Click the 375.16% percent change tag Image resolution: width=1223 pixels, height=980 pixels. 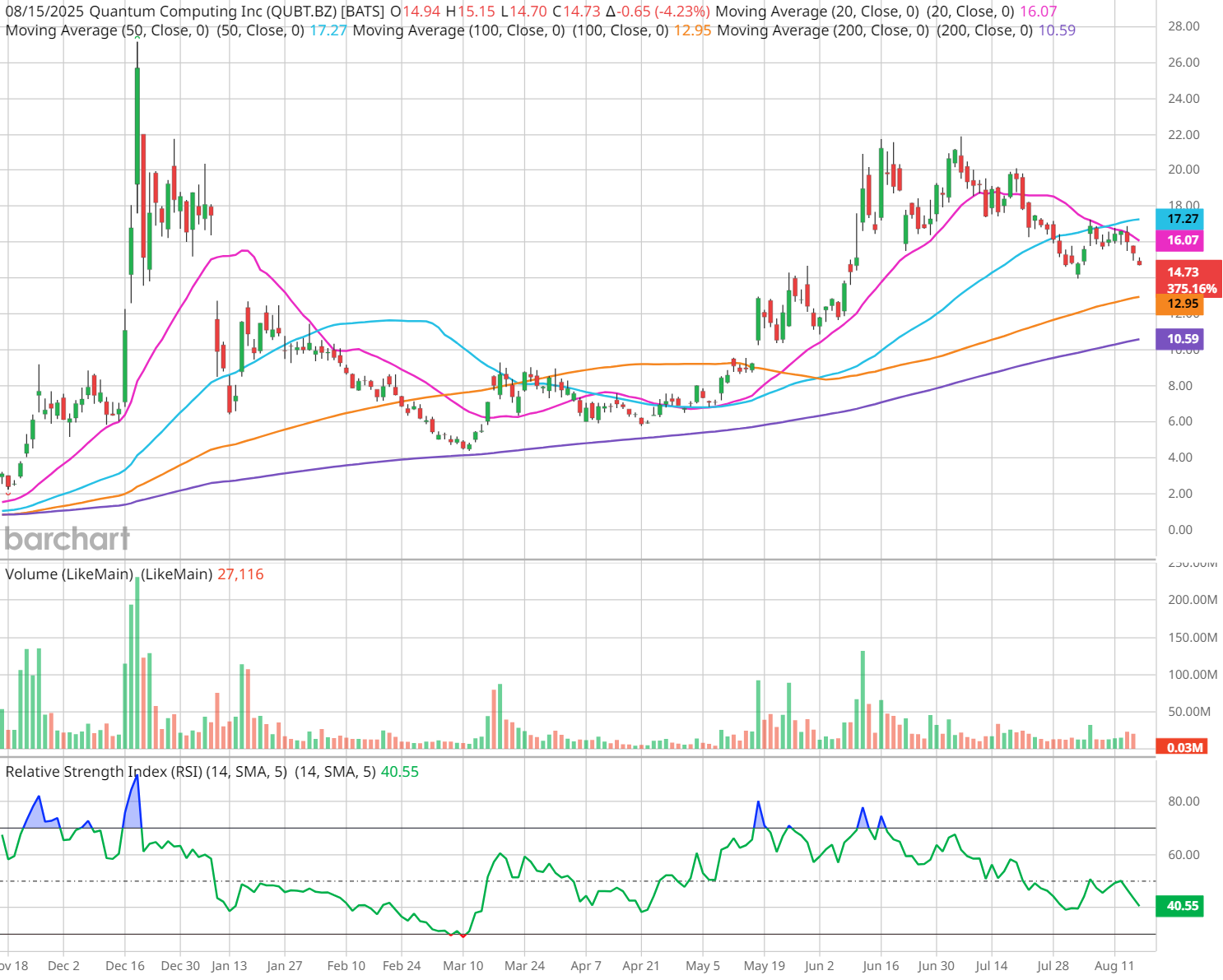(x=1191, y=288)
